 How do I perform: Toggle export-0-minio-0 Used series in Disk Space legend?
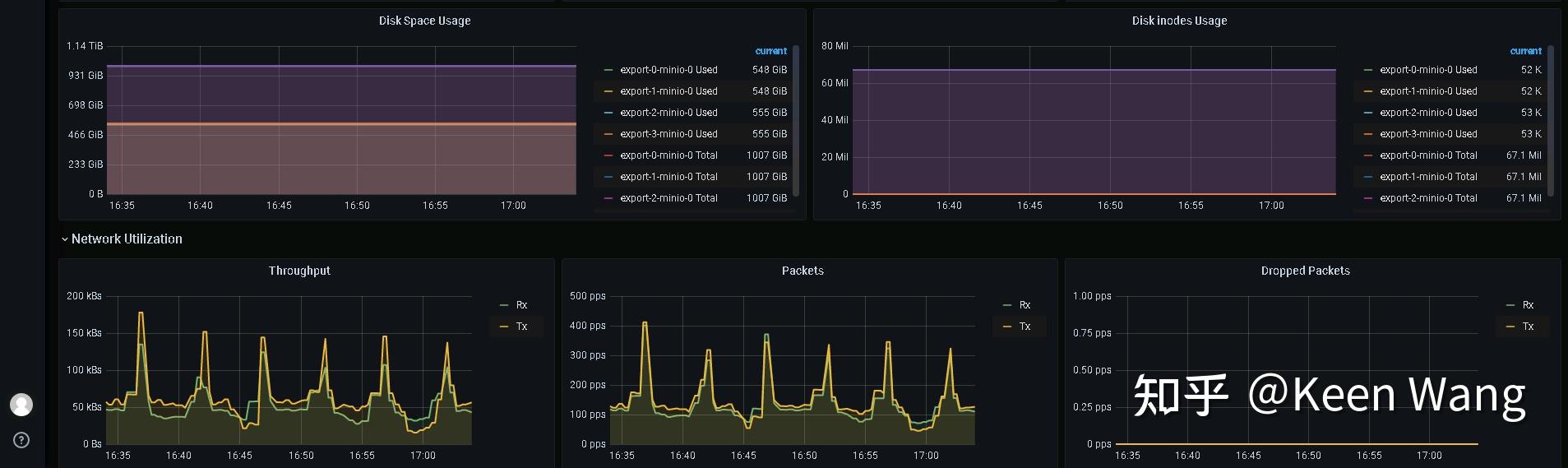coord(668,70)
